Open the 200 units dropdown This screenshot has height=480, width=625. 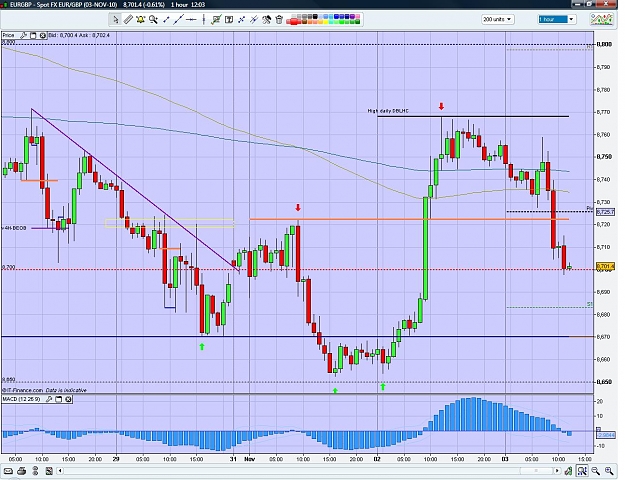point(498,19)
